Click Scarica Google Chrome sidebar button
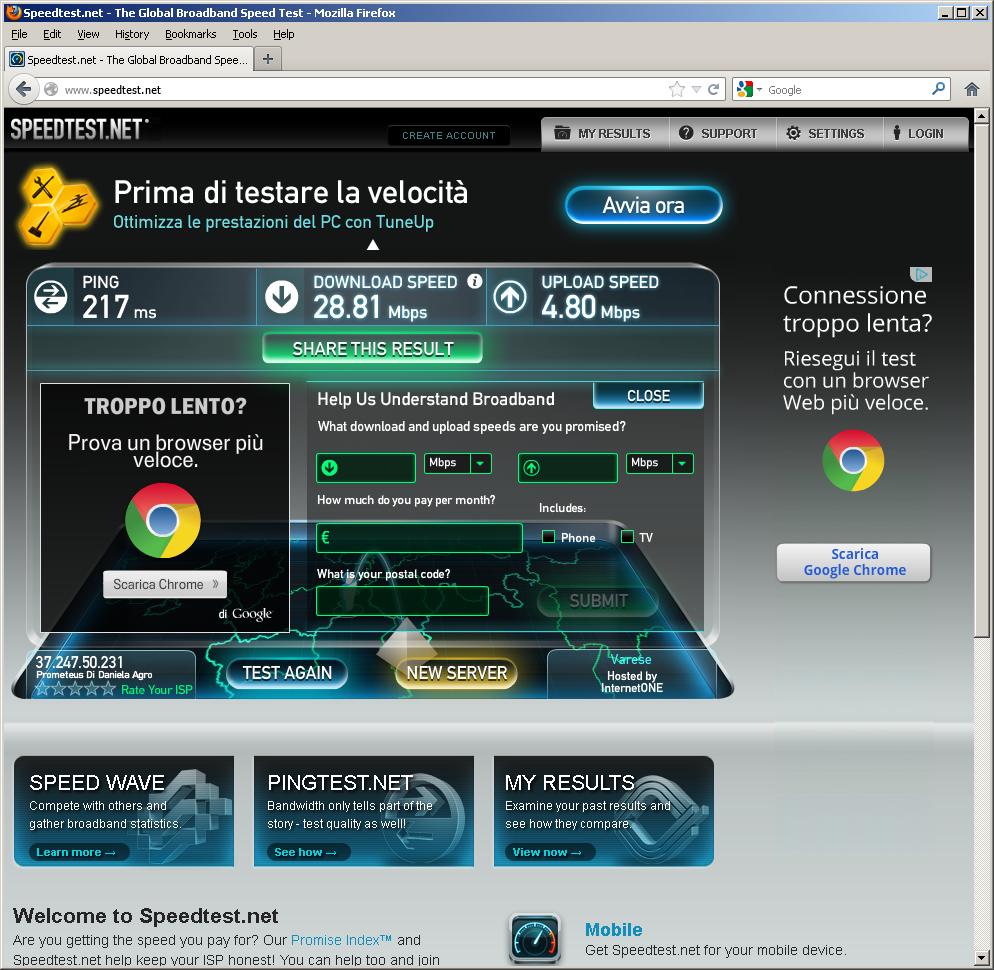The width and height of the screenshot is (994, 970). pos(853,562)
